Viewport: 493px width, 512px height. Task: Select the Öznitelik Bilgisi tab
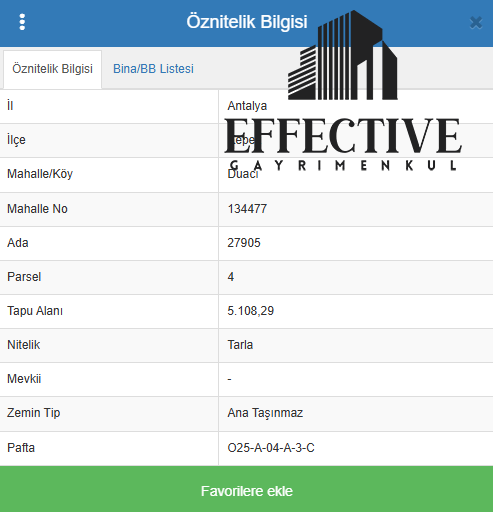click(52, 69)
